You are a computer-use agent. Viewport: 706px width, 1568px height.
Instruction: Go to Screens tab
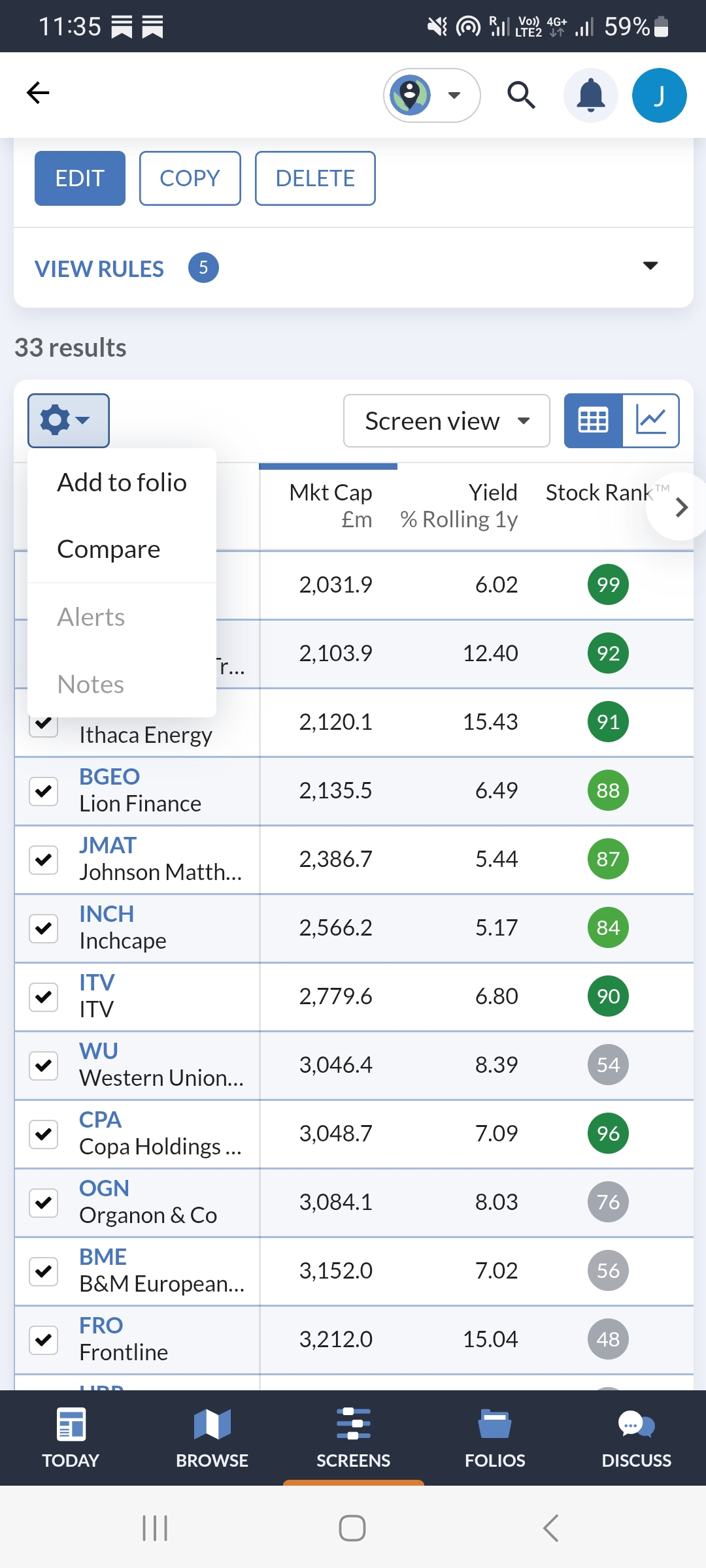[353, 1437]
